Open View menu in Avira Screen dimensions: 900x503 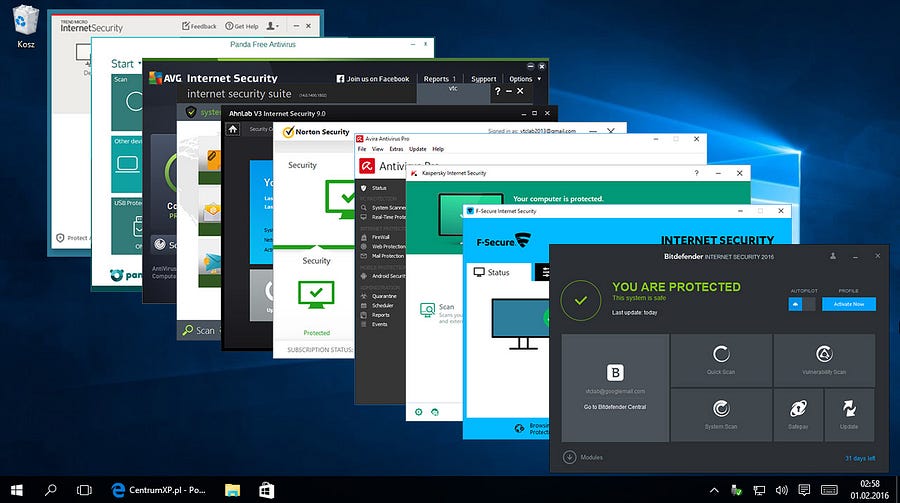(x=378, y=149)
